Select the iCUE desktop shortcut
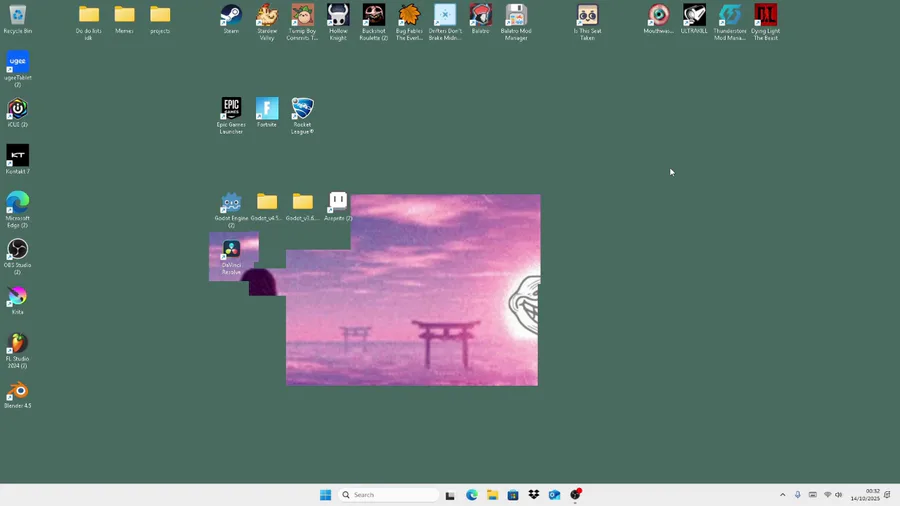 point(17,112)
